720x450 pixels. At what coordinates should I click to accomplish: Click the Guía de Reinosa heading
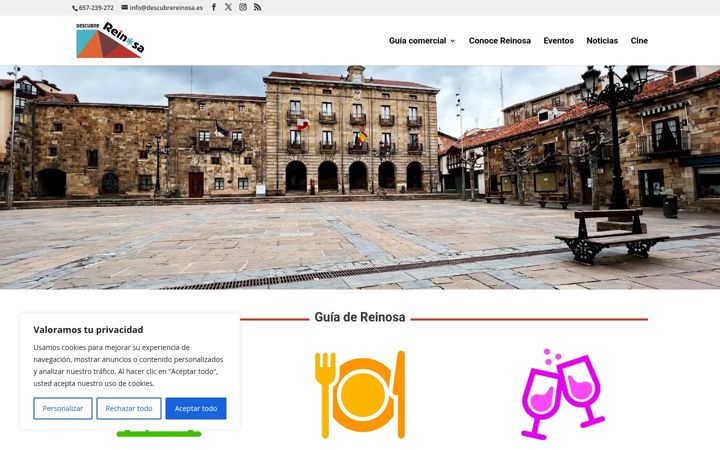(360, 317)
